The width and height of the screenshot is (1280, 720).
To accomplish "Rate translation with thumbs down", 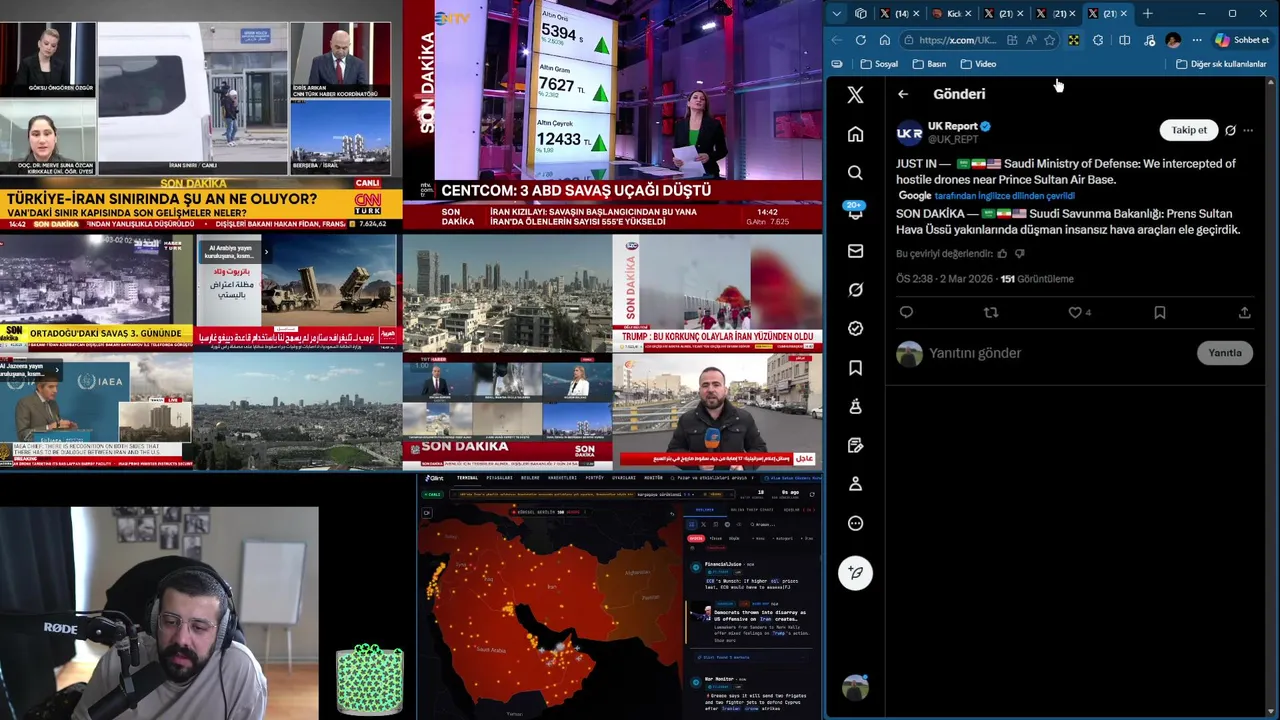I will [1019, 253].
